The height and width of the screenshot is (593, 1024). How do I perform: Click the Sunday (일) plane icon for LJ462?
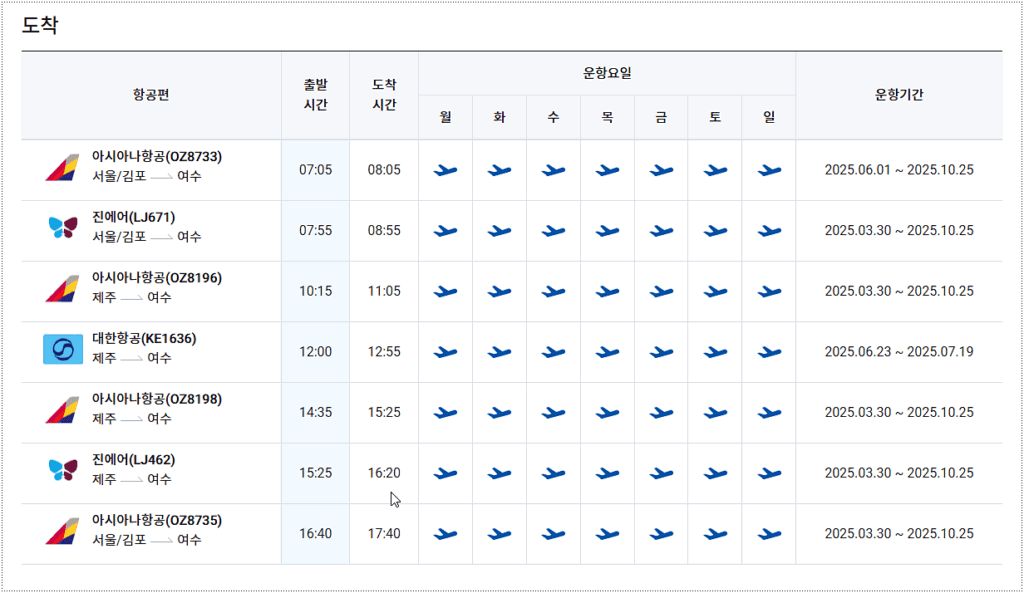[769, 474]
